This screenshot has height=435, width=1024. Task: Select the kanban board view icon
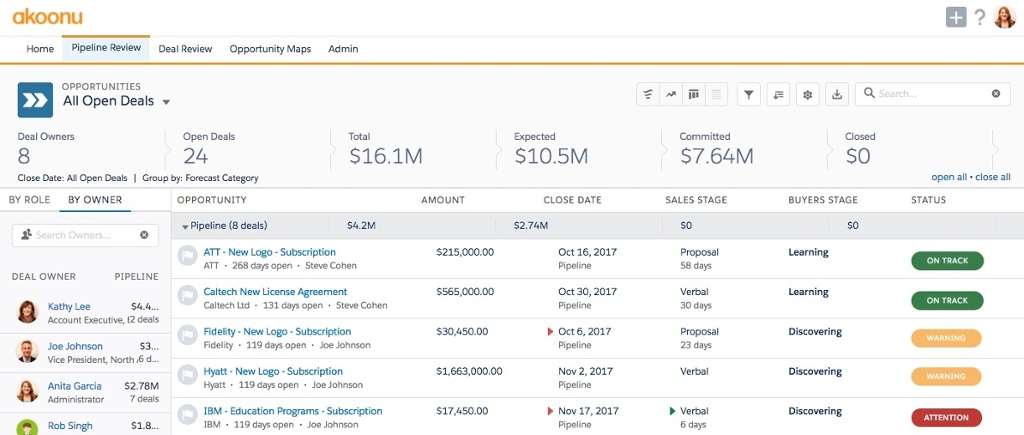pyautogui.click(x=694, y=94)
